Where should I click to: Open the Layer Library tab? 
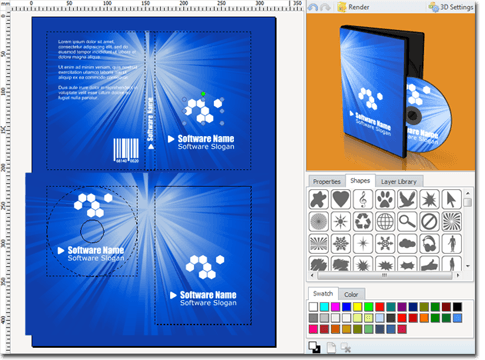(399, 182)
